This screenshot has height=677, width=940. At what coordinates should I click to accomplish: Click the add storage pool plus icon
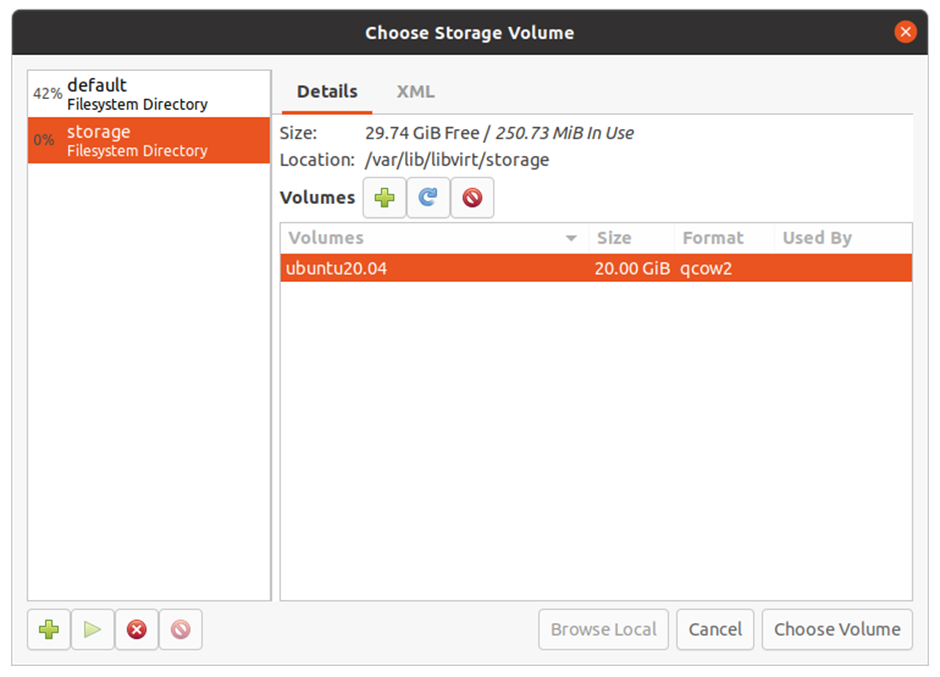point(49,630)
